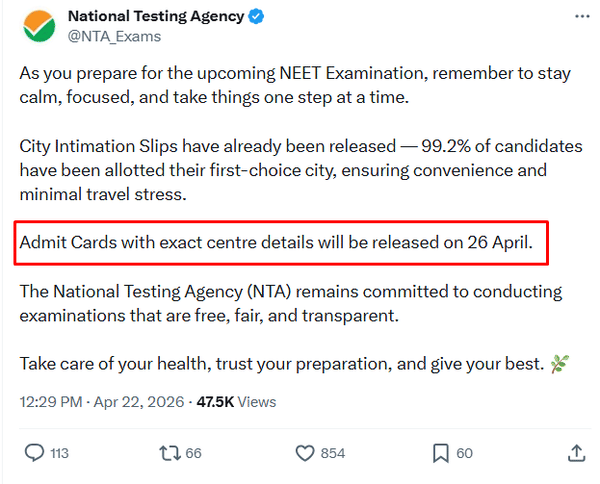
Task: Bookmark the tweet using the bookmark icon
Action: (x=441, y=453)
